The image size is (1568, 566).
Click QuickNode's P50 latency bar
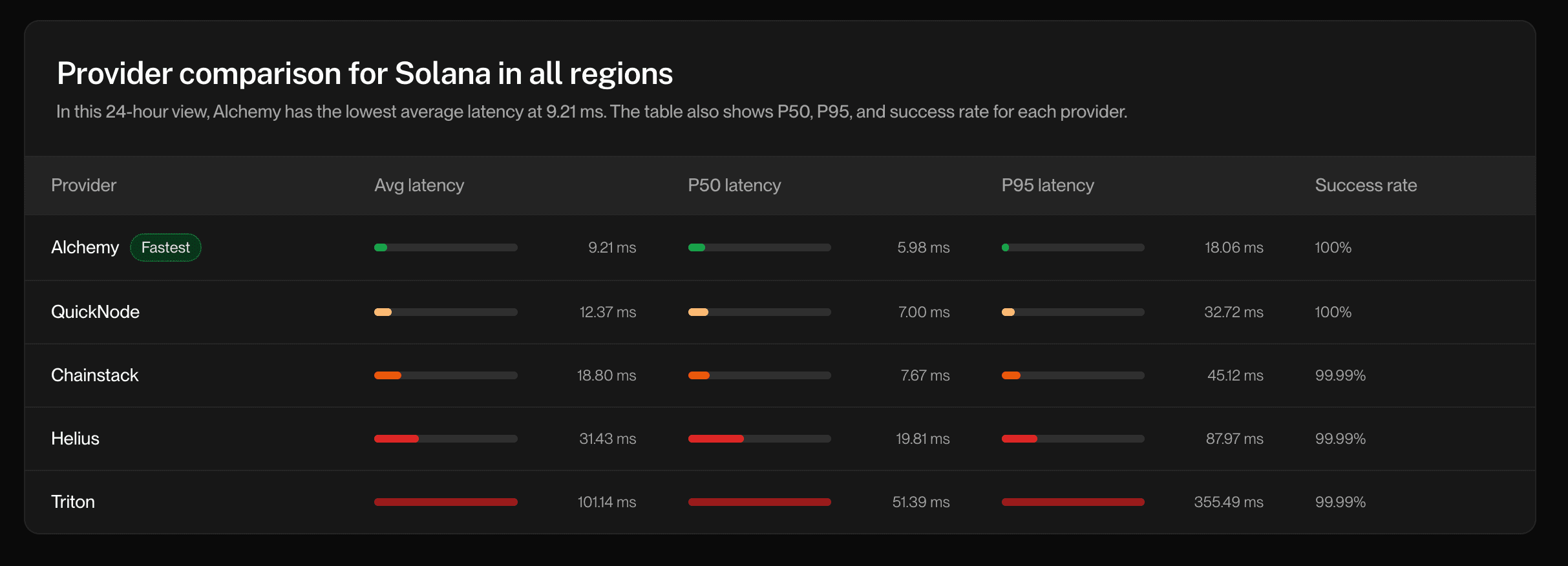[x=759, y=312]
